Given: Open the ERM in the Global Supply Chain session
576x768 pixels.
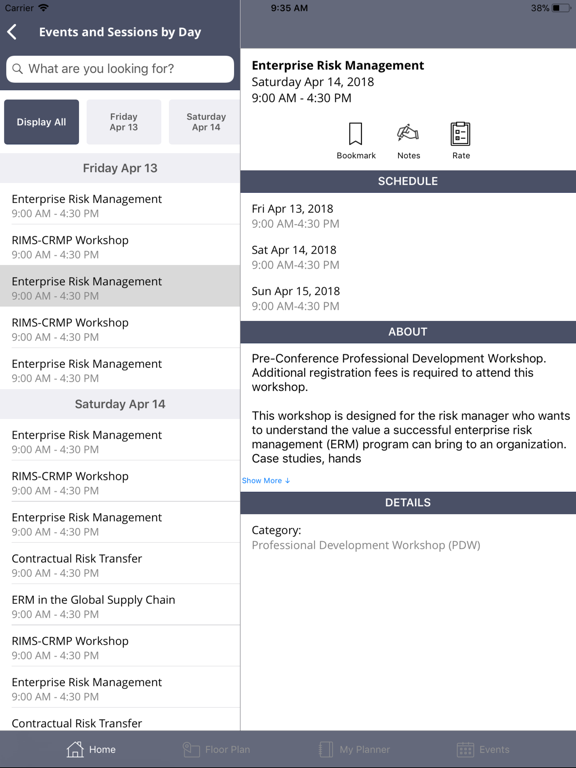Looking at the screenshot, I should point(120,606).
